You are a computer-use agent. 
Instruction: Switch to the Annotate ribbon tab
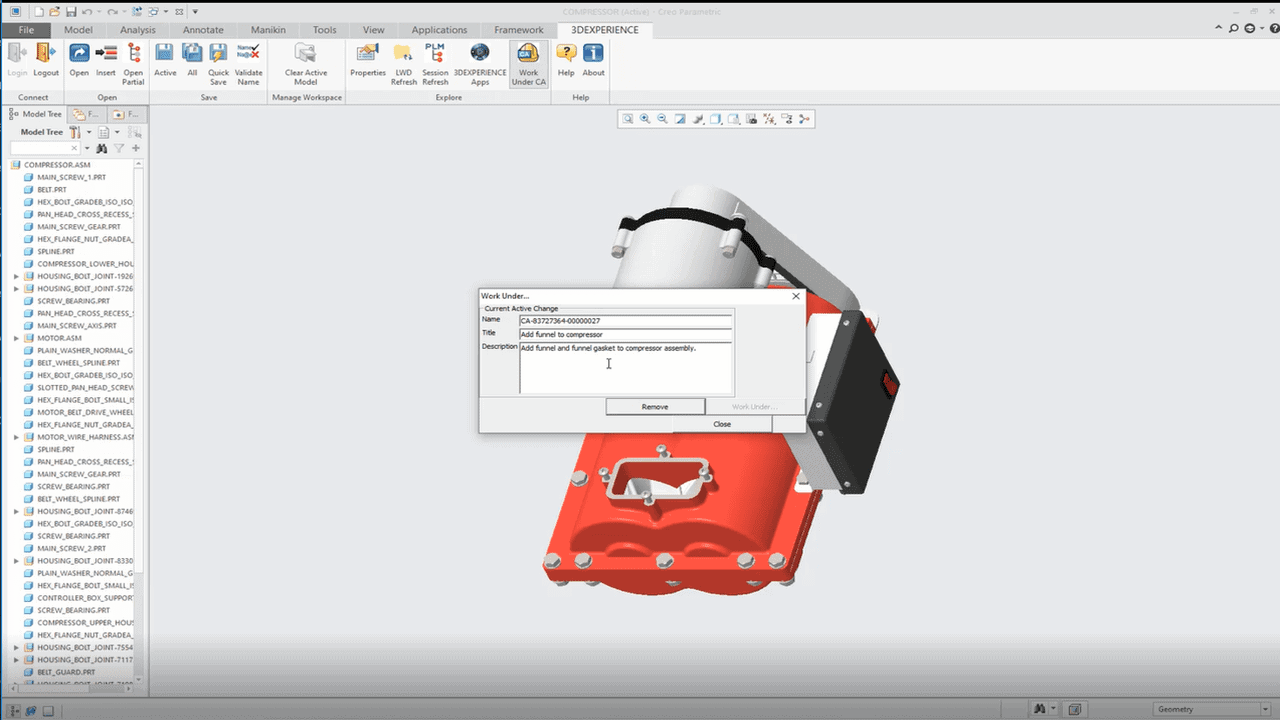[x=203, y=30]
